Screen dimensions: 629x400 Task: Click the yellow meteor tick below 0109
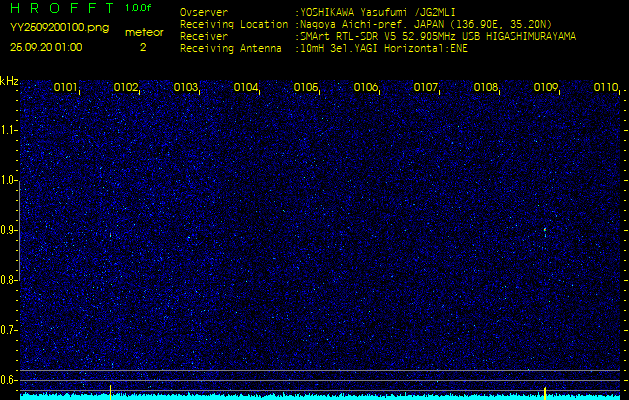click(x=544, y=388)
